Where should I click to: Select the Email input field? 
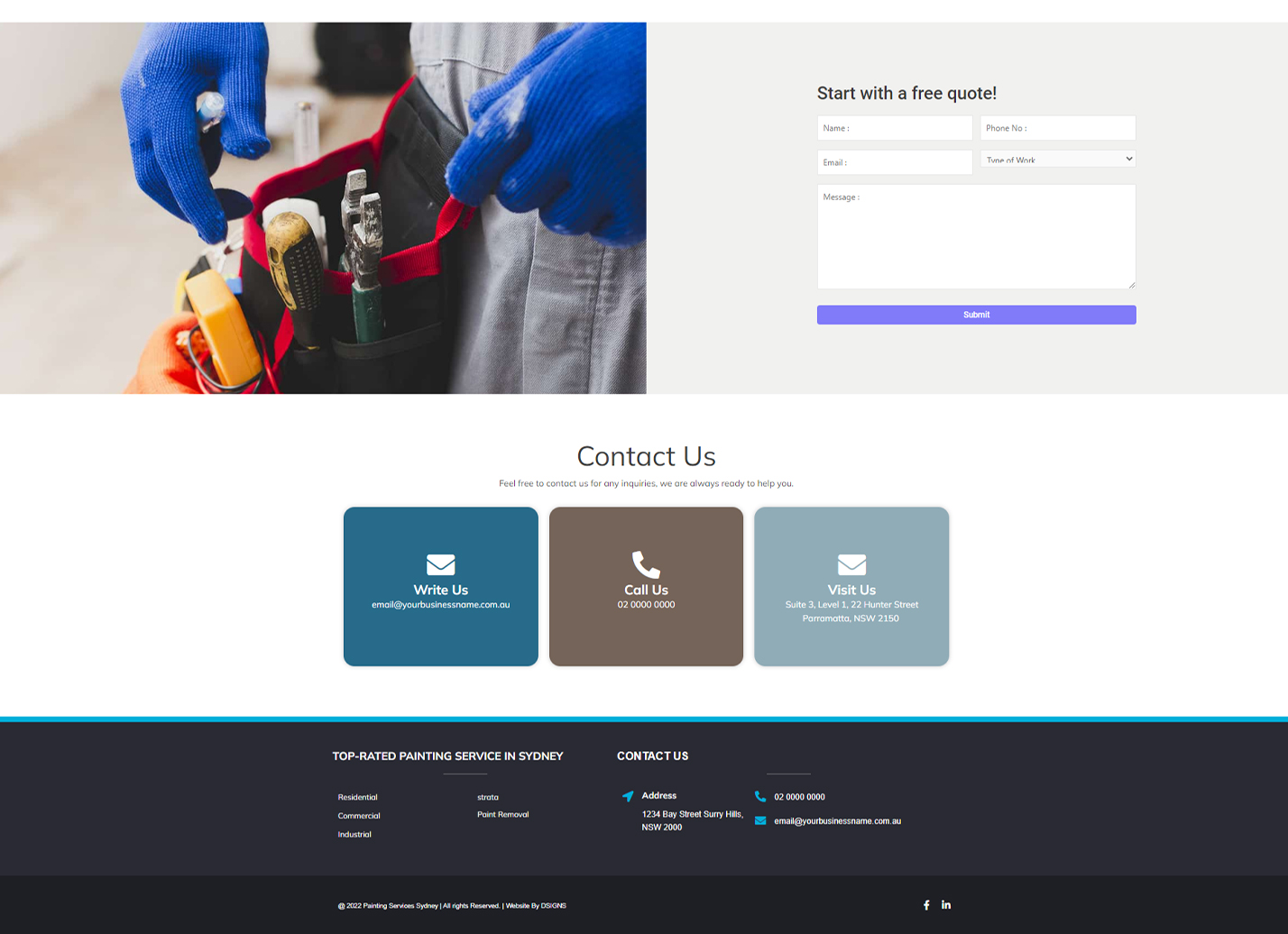click(894, 162)
